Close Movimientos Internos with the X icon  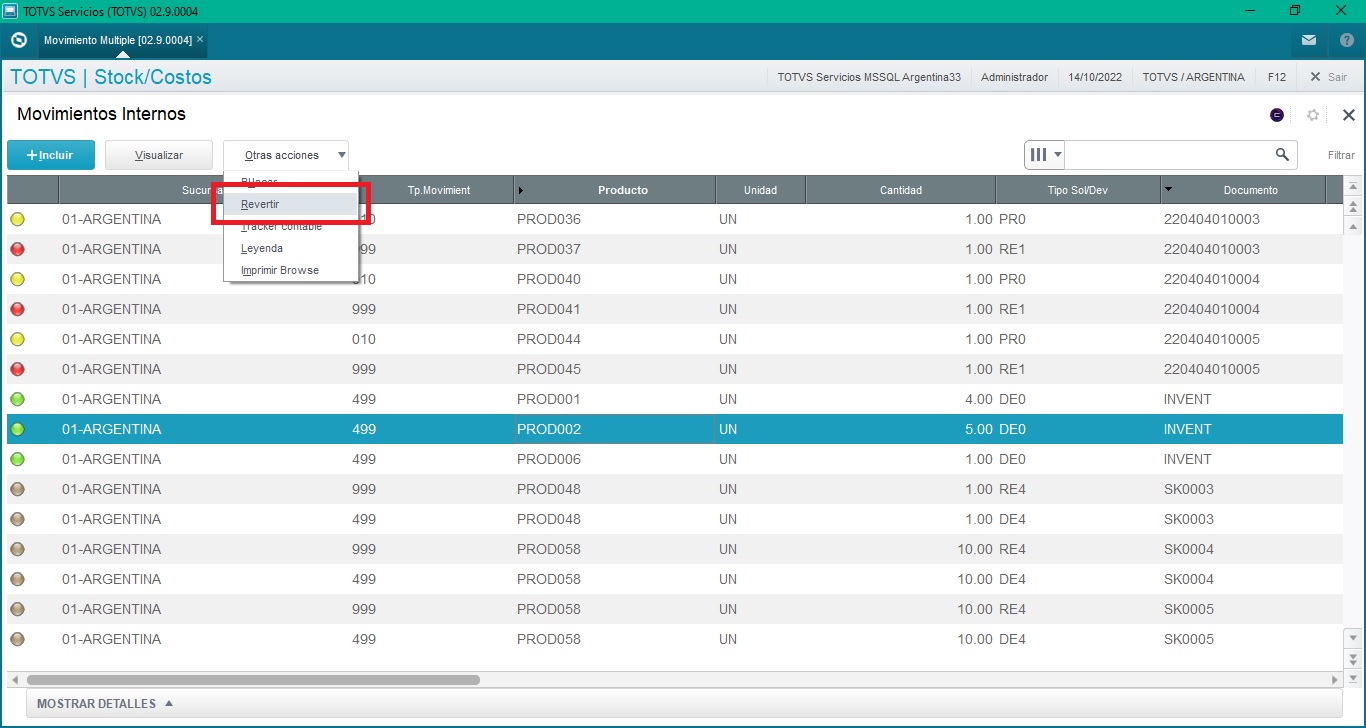point(1348,115)
